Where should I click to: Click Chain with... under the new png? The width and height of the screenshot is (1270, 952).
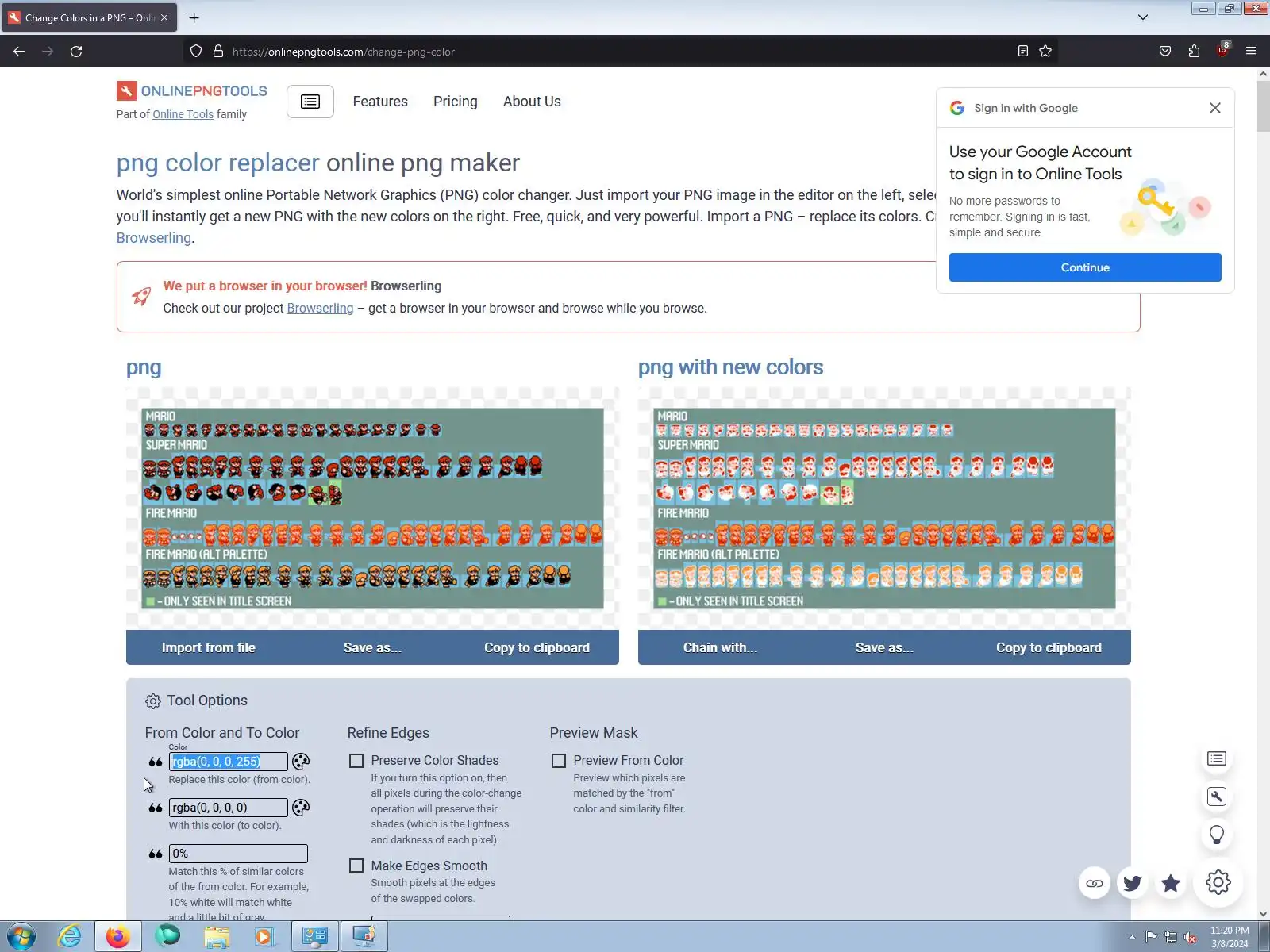click(x=721, y=647)
